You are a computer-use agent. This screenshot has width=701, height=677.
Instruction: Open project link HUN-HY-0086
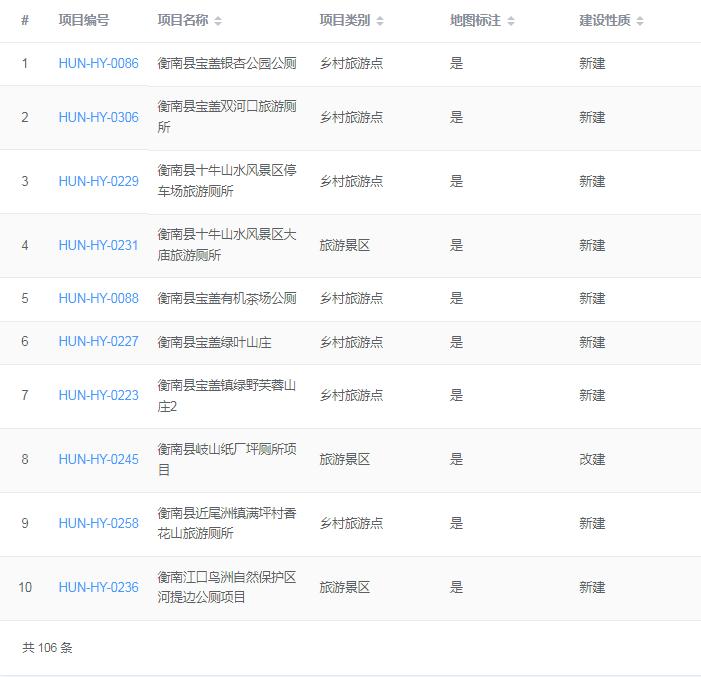tap(98, 64)
